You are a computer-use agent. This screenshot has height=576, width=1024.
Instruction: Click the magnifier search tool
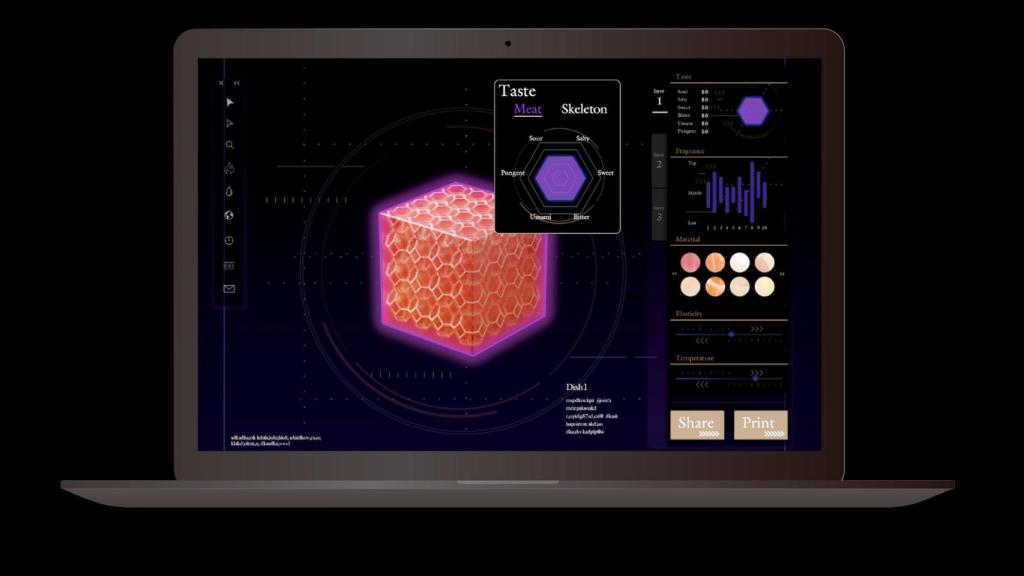pyautogui.click(x=229, y=145)
